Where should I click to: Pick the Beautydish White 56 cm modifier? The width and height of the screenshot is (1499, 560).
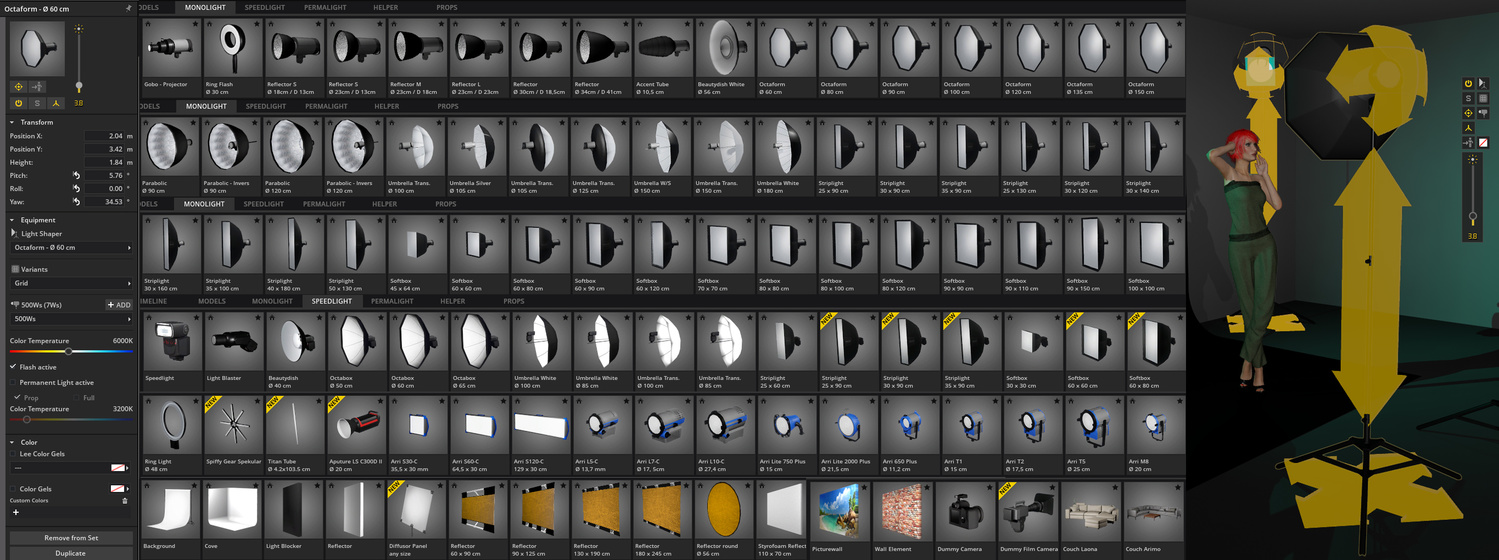point(725,55)
